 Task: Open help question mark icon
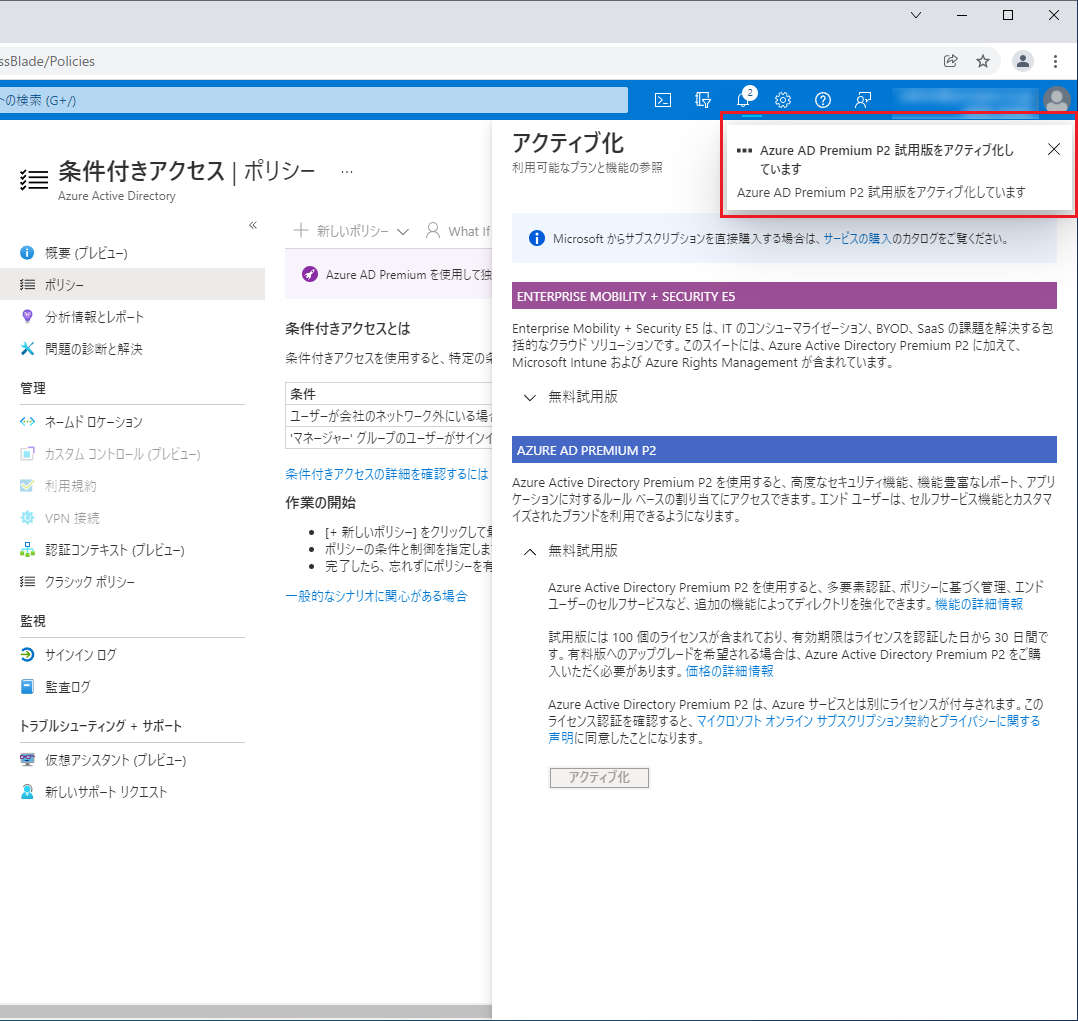click(822, 100)
